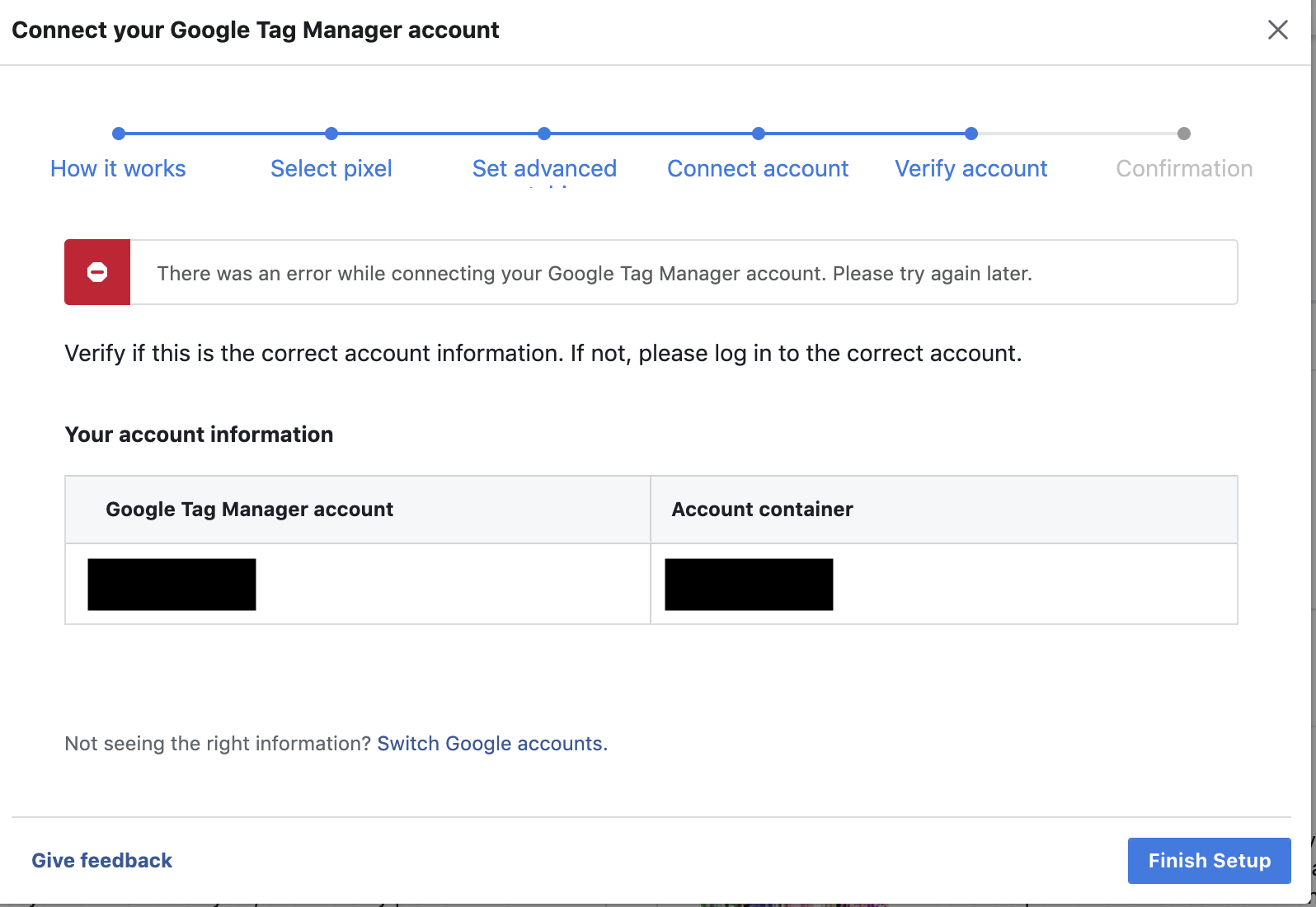Click the Account container column header

762,510
